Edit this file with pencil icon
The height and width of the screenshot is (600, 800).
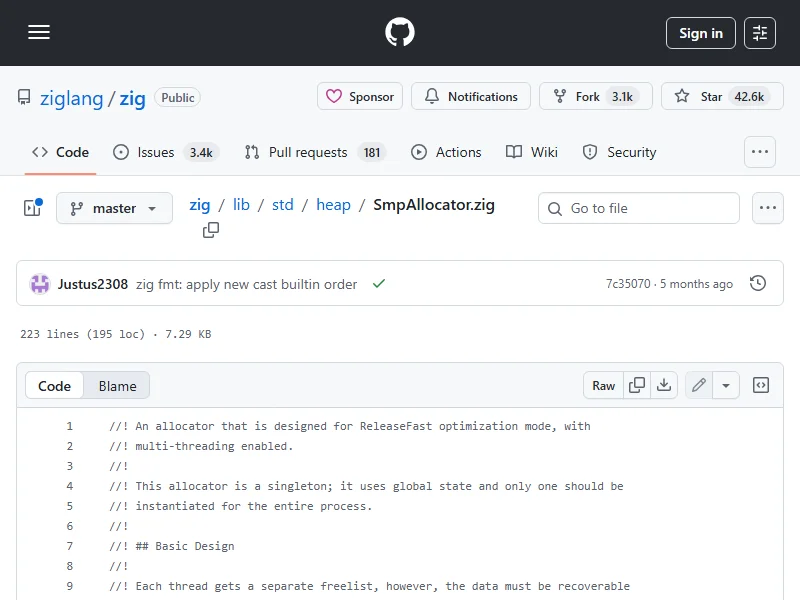point(699,385)
